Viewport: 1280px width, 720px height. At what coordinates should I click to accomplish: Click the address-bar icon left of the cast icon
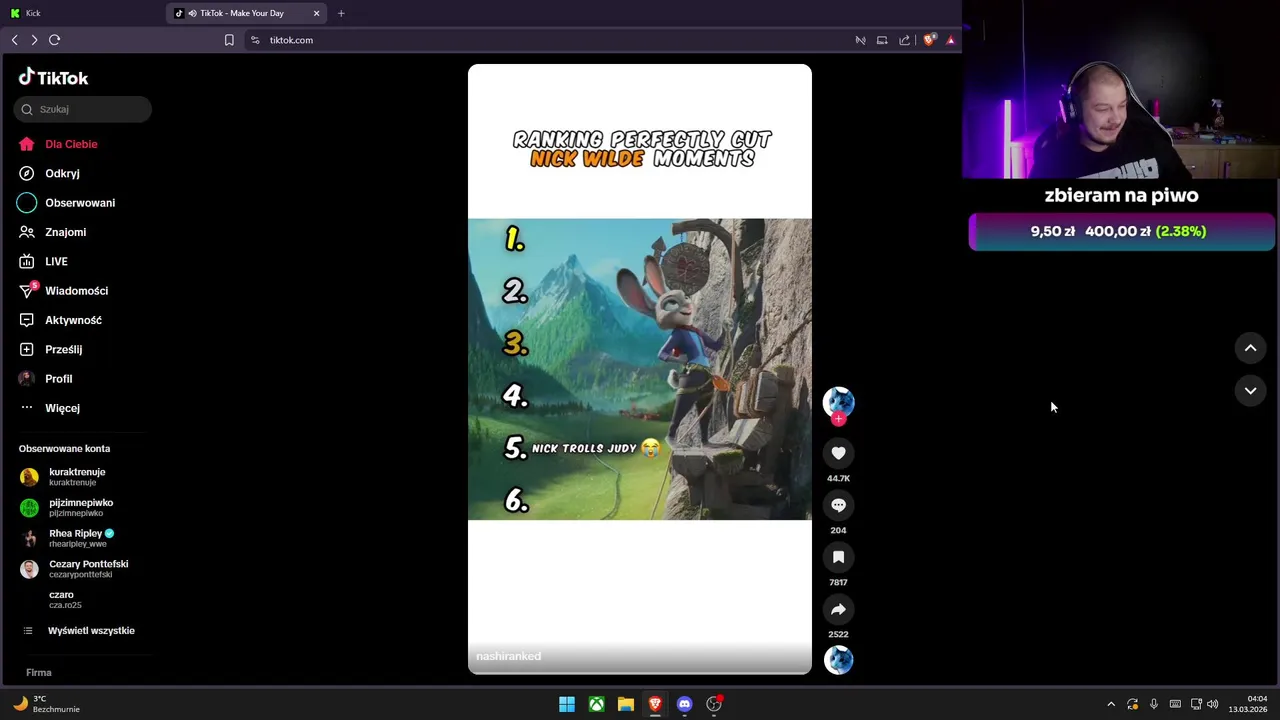(860, 40)
